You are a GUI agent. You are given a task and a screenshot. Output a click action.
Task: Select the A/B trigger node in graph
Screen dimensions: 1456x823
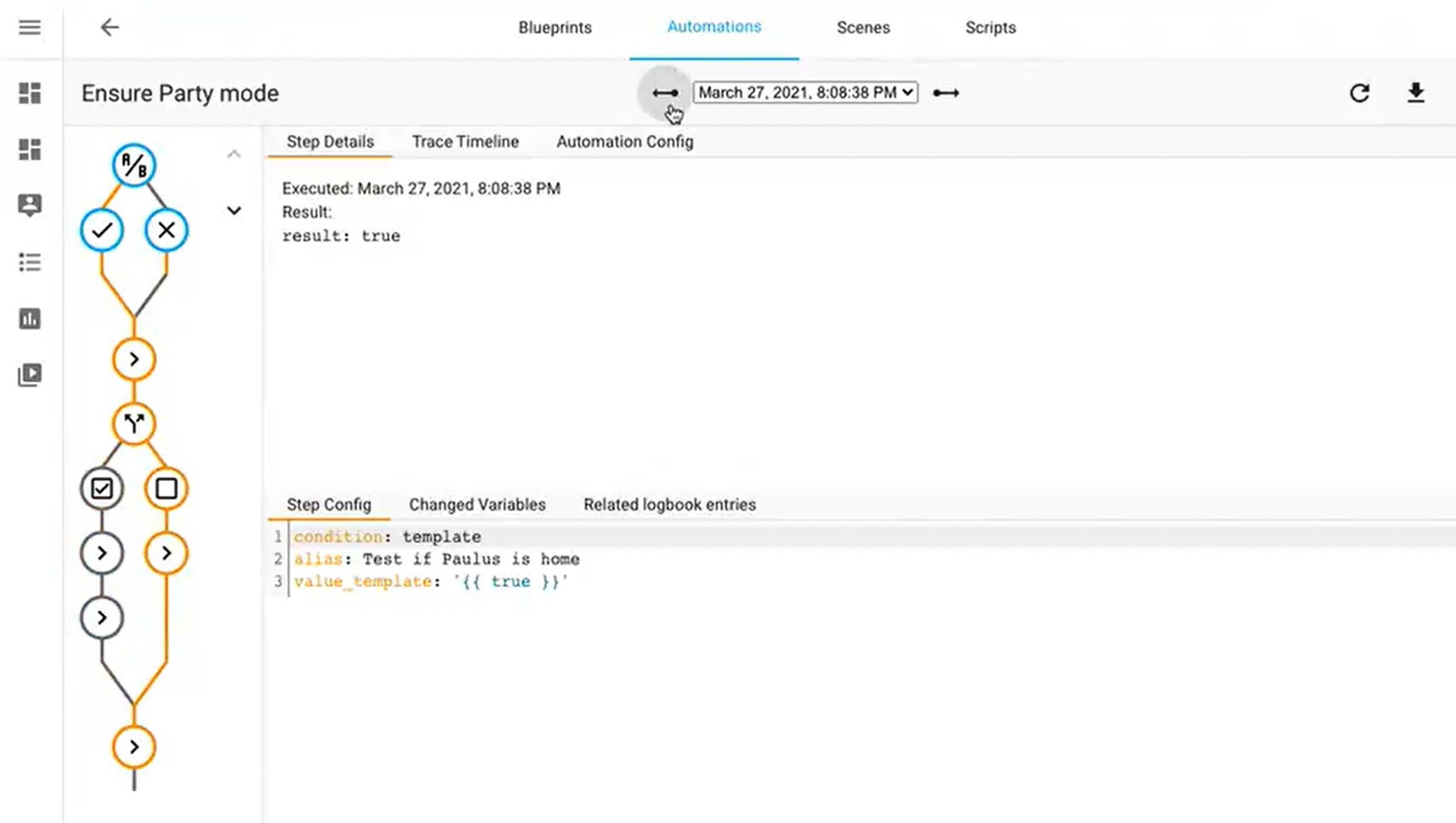(x=134, y=165)
